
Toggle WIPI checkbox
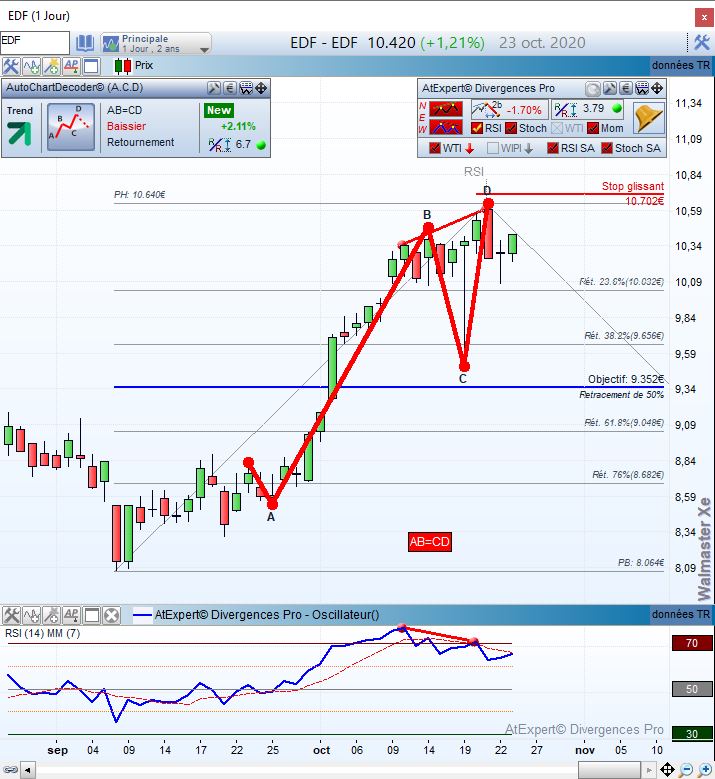click(x=493, y=148)
